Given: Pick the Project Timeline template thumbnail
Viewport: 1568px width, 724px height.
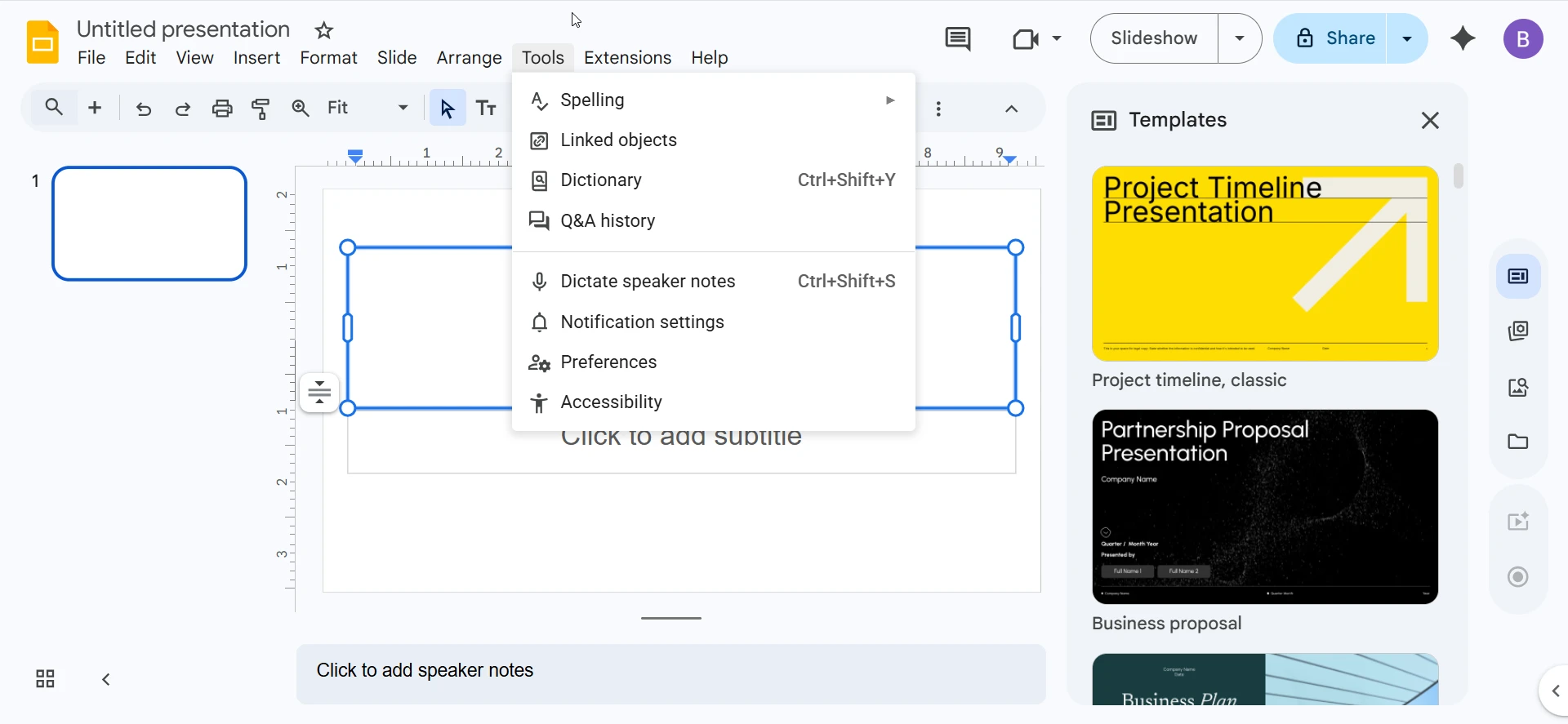Looking at the screenshot, I should tap(1265, 264).
